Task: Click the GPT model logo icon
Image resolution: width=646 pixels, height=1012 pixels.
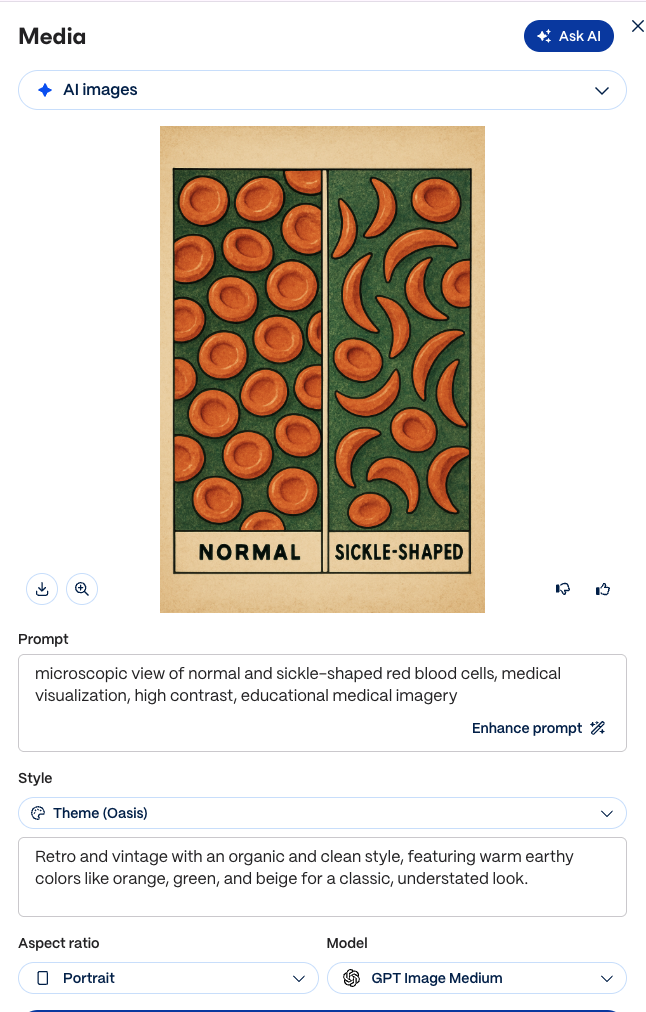Action: (x=352, y=978)
